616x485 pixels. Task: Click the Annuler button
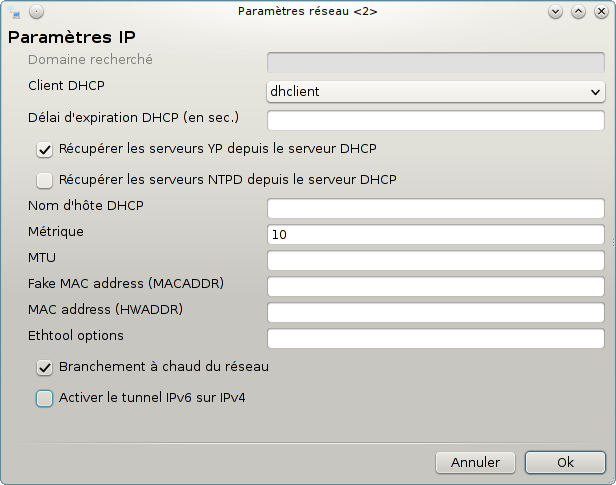pyautogui.click(x=475, y=463)
